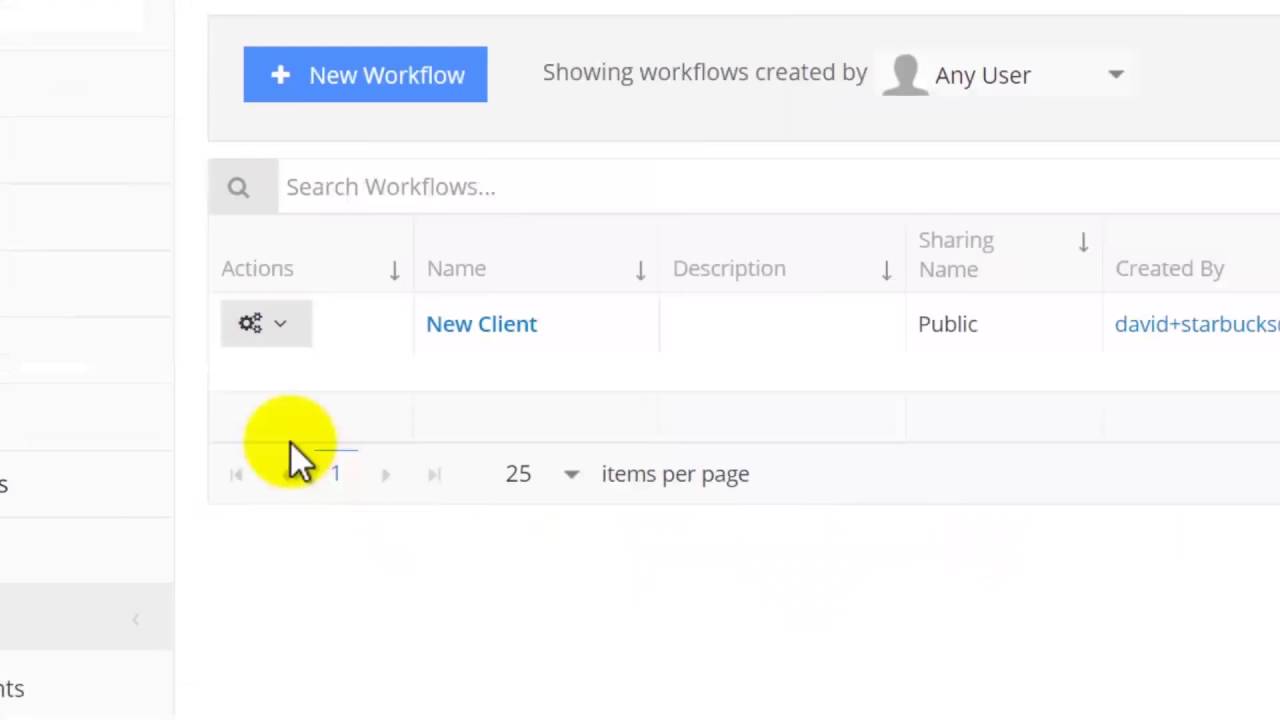The height and width of the screenshot is (720, 1280).
Task: Open the New Client workflow link
Action: click(481, 324)
